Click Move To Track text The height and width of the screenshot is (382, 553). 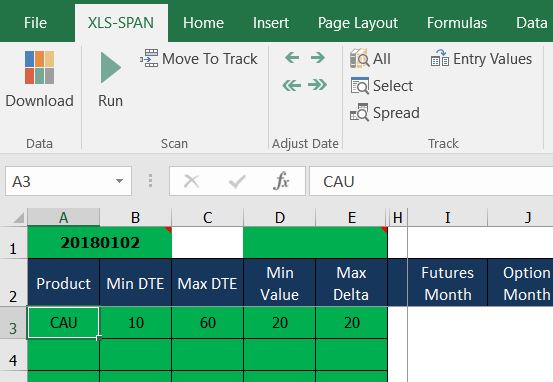pos(210,59)
